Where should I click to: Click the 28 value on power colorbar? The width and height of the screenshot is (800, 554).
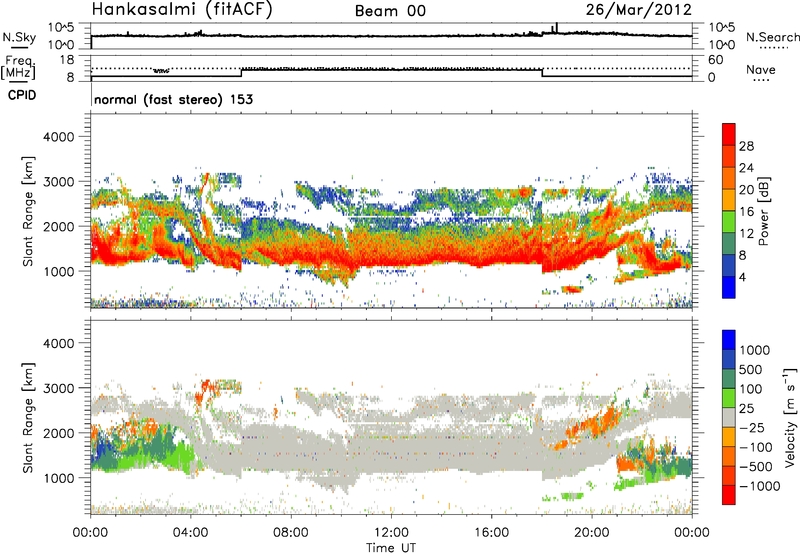[x=746, y=146]
